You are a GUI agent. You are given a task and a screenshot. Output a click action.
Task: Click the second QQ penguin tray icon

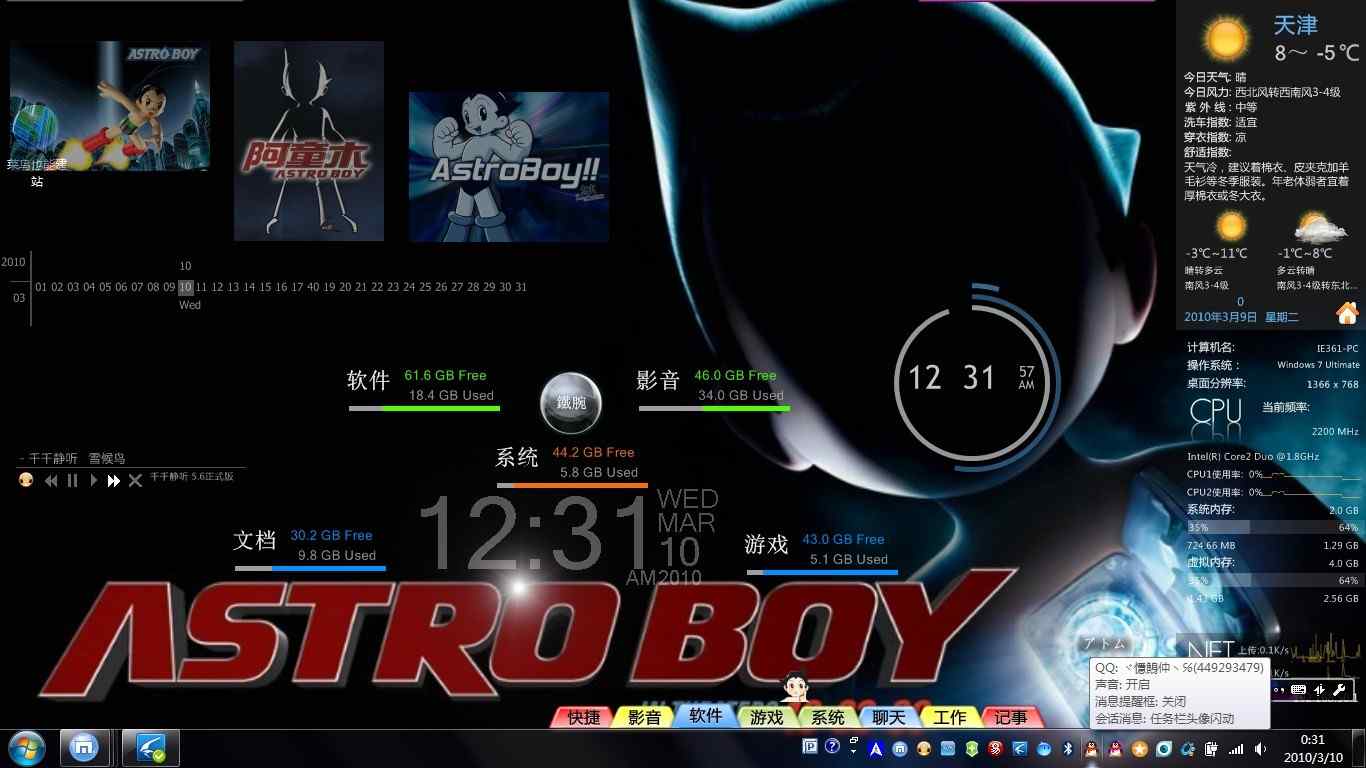pyautogui.click(x=1116, y=748)
